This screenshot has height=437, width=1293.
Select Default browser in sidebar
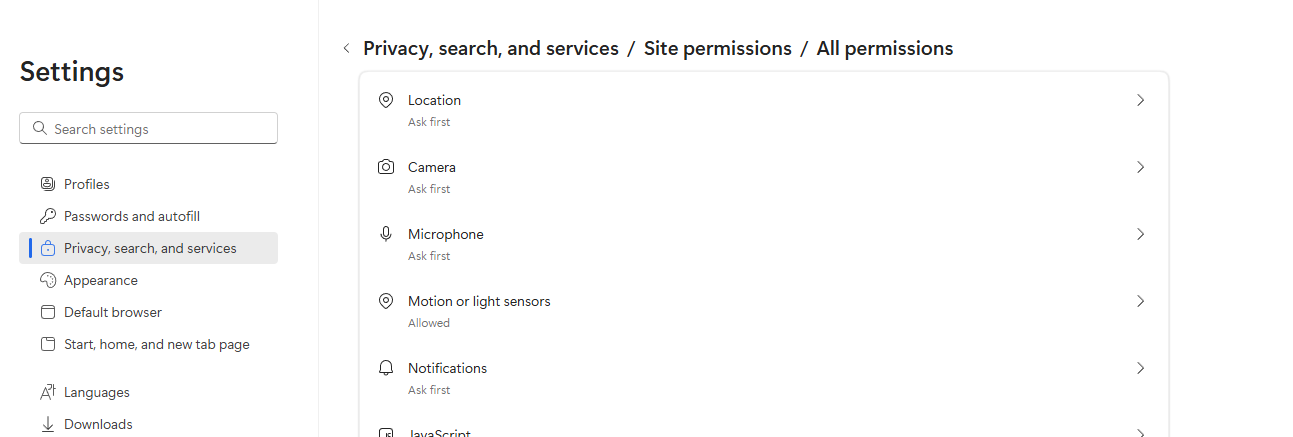coord(112,312)
